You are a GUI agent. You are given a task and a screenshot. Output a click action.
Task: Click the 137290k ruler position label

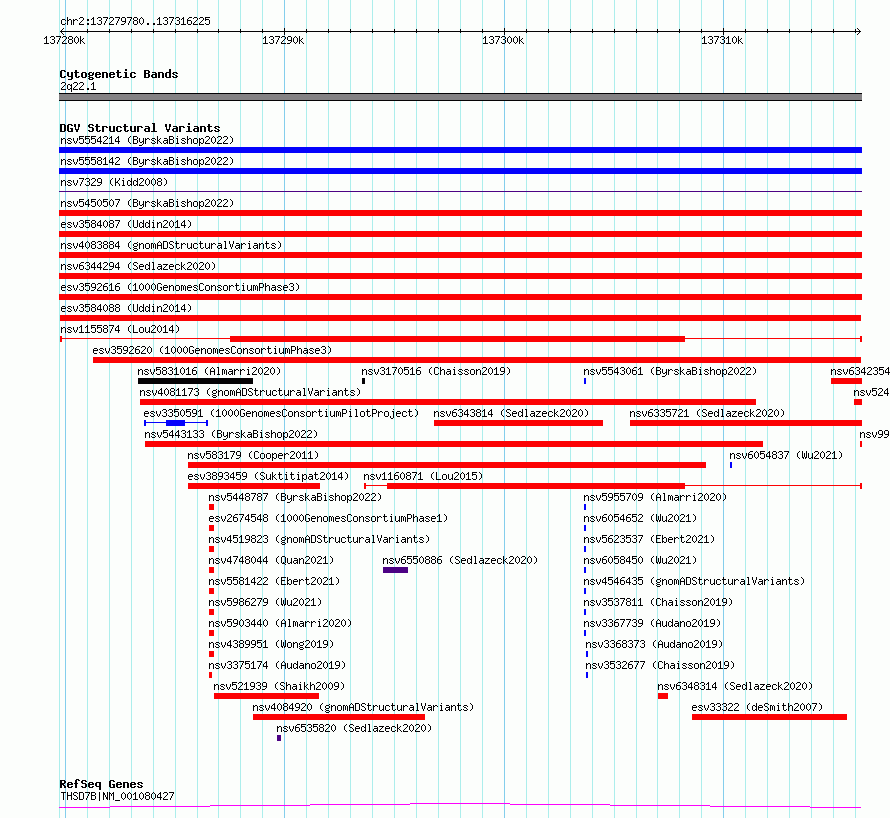click(283, 40)
